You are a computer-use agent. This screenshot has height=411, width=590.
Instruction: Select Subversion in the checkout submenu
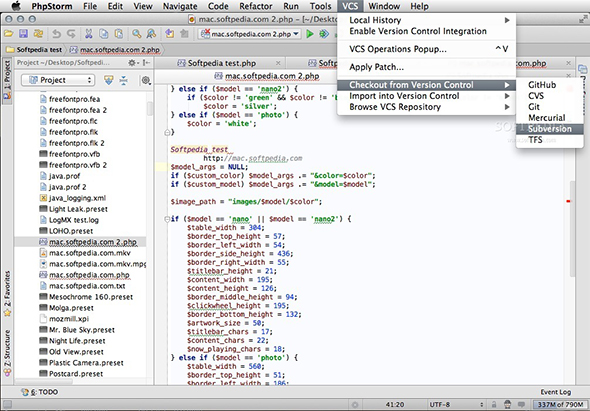tap(549, 129)
